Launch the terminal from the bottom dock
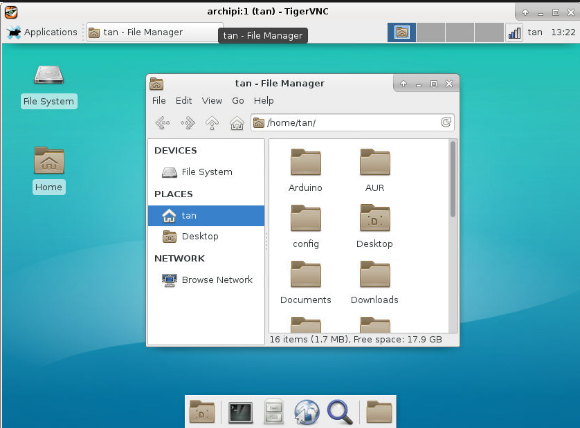The width and height of the screenshot is (580, 428). (x=240, y=412)
